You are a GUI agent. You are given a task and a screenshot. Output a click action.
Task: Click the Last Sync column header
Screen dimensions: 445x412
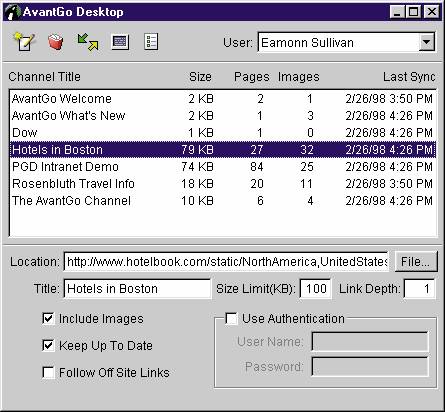(409, 77)
